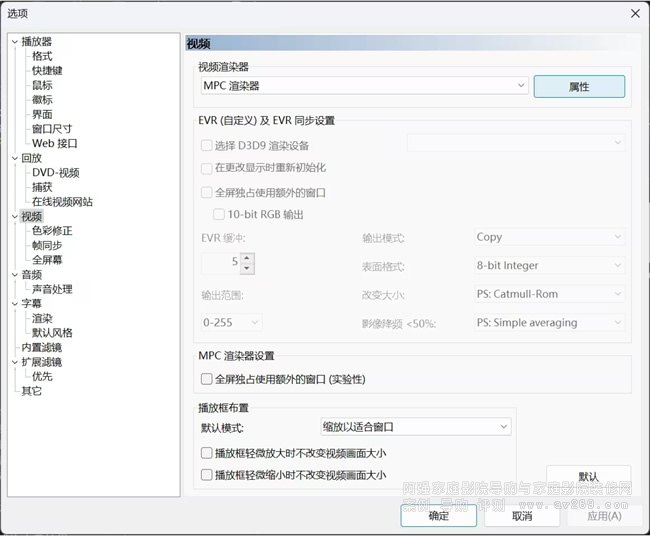Enable 全屏独占使用额外的窗口 (实验性) checkbox
The image size is (650, 536).
[207, 380]
